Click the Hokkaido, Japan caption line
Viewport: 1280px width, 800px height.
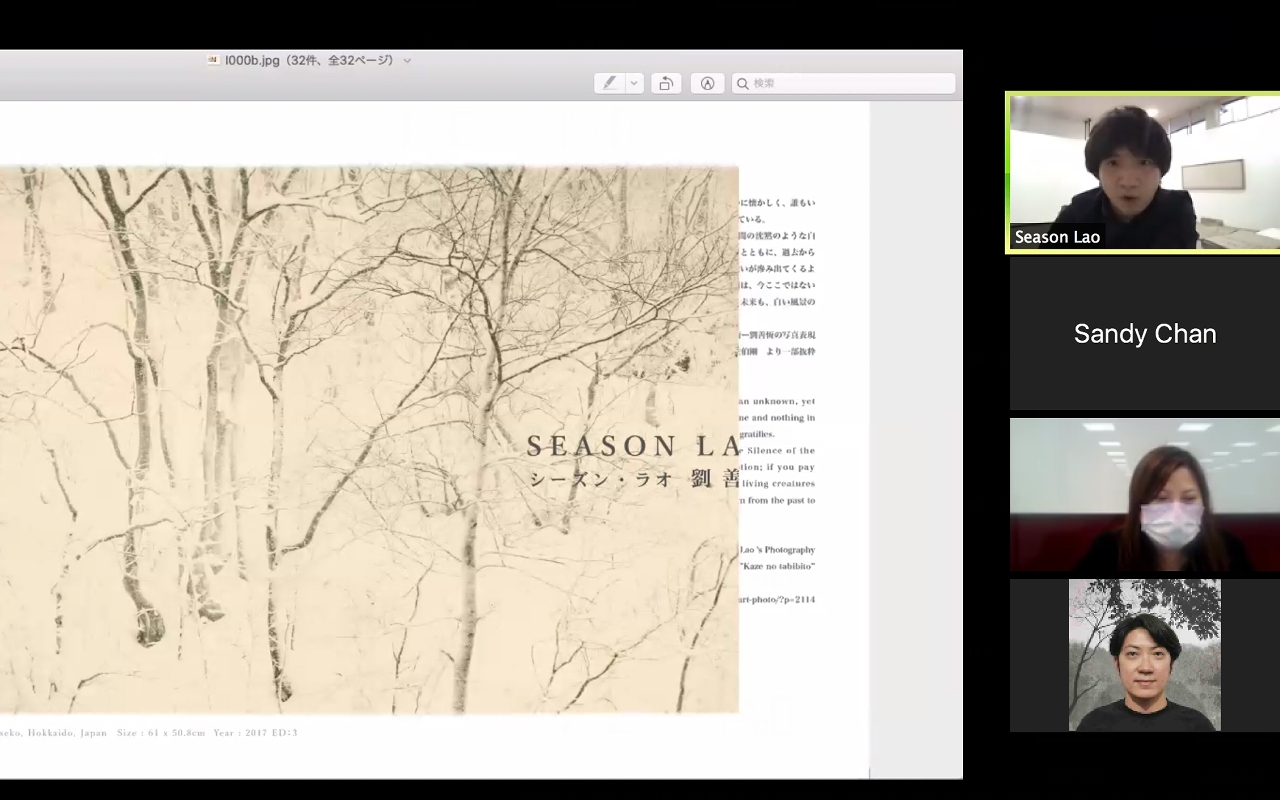(x=150, y=733)
